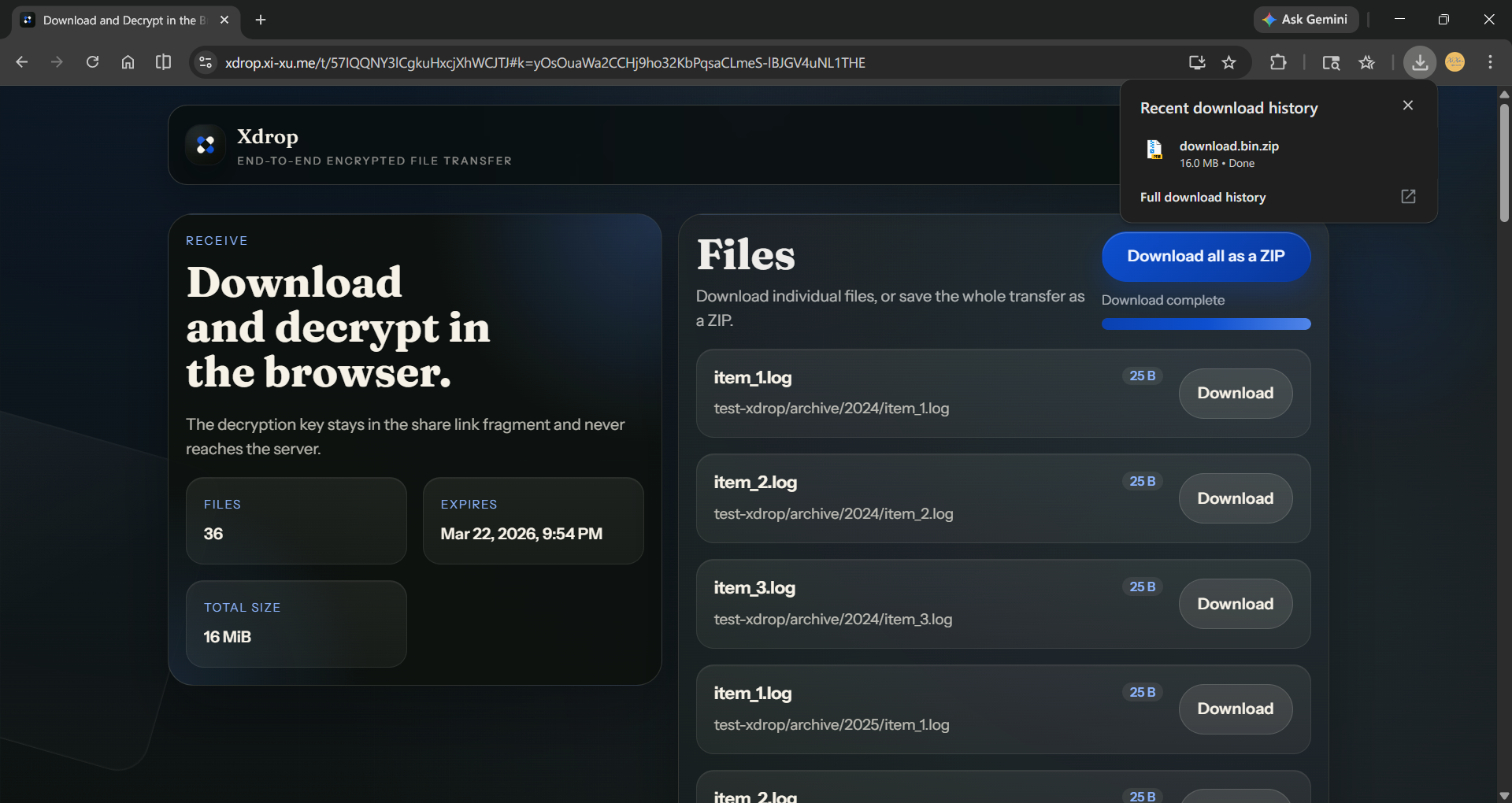
Task: Go forward in browser history
Action: [x=57, y=62]
